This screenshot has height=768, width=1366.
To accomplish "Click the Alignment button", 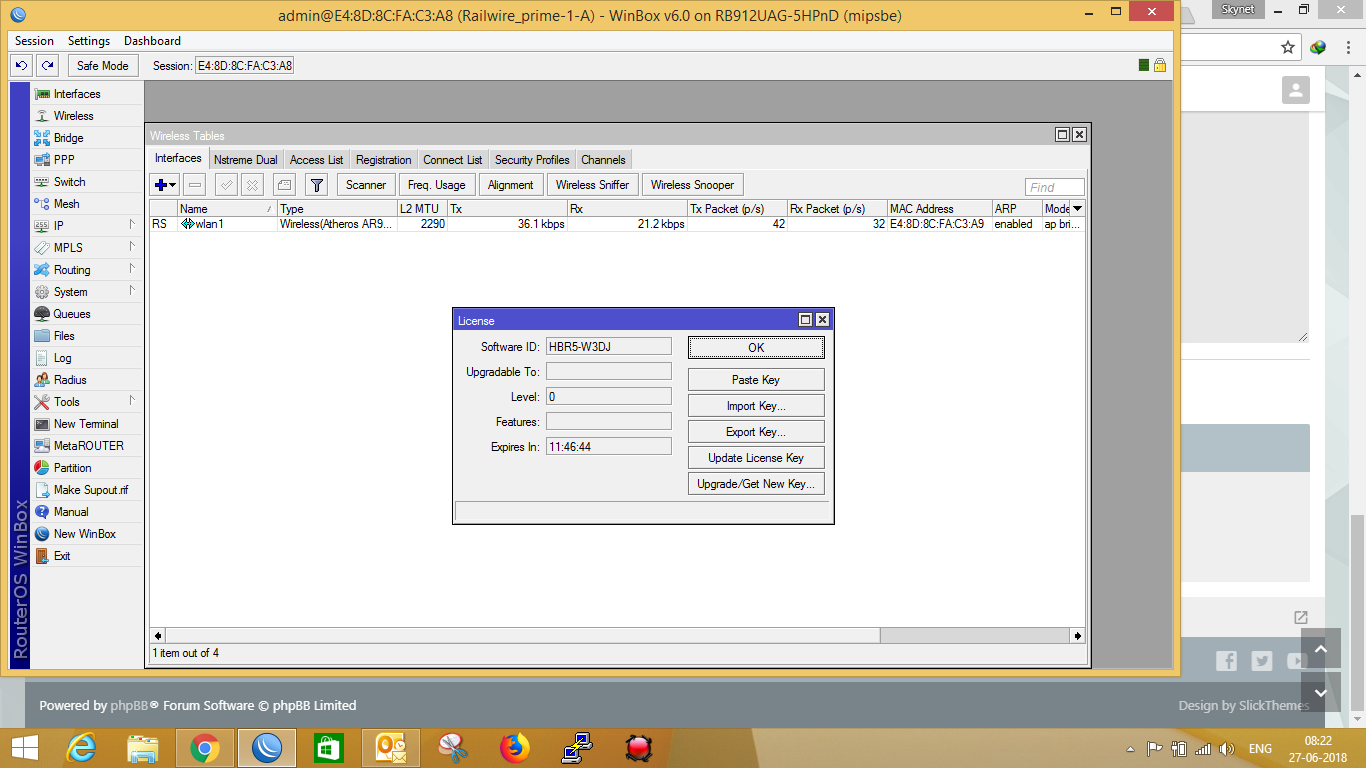I will pos(511,185).
